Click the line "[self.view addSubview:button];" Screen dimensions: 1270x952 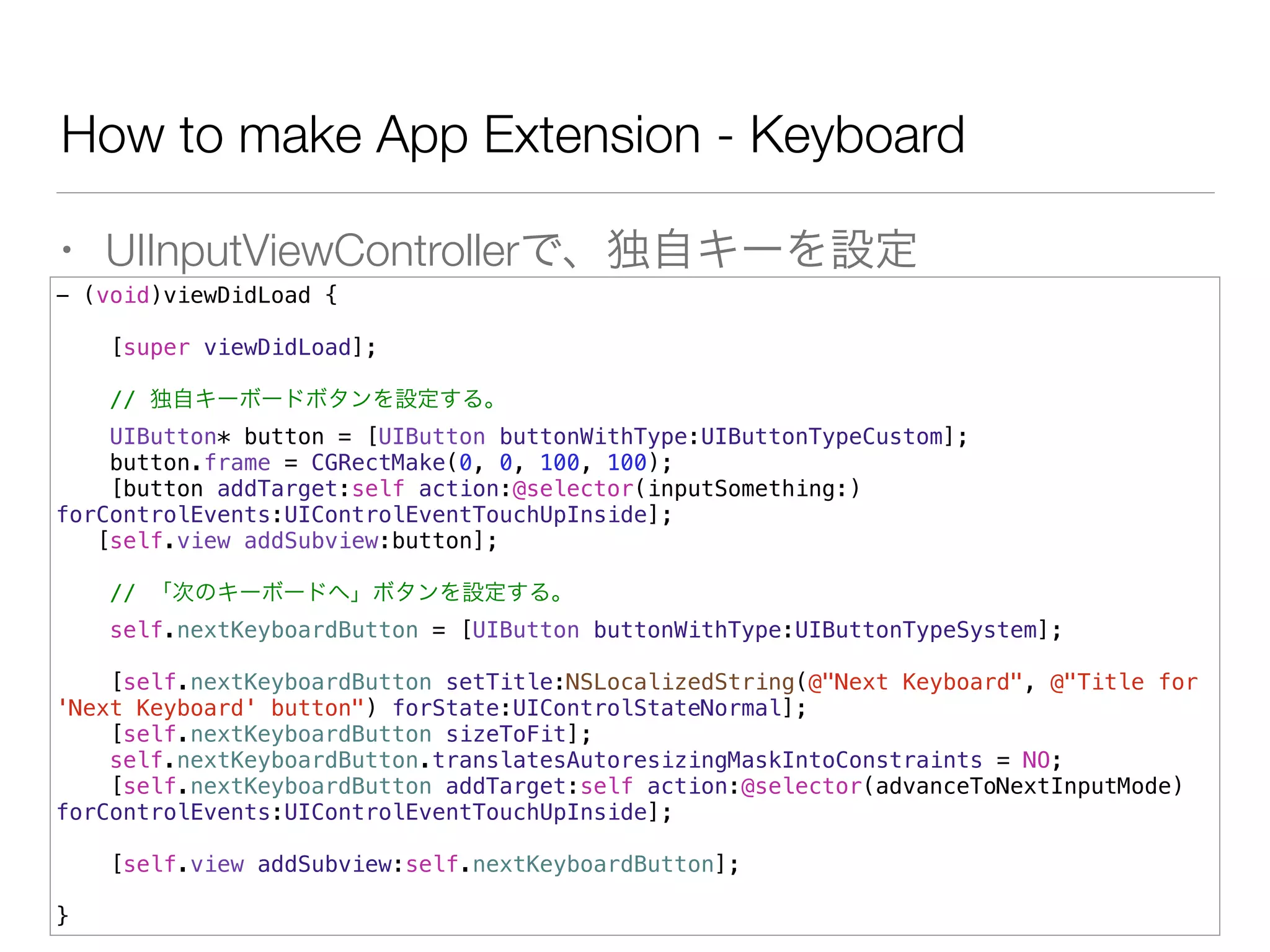pos(298,541)
